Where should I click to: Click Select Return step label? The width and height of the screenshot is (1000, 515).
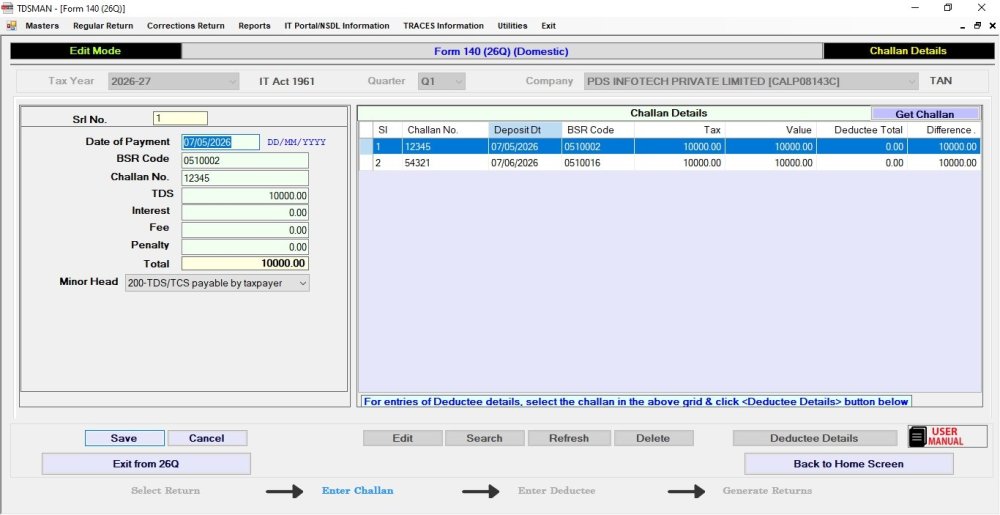tap(165, 491)
